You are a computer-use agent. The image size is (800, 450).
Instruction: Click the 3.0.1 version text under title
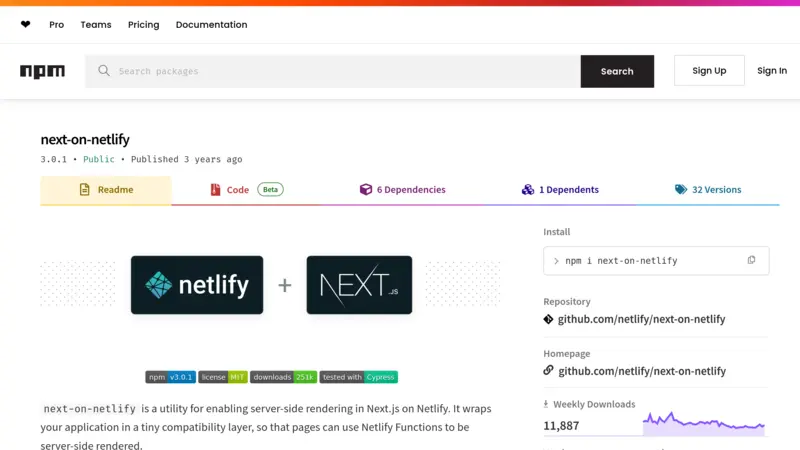tap(54, 159)
